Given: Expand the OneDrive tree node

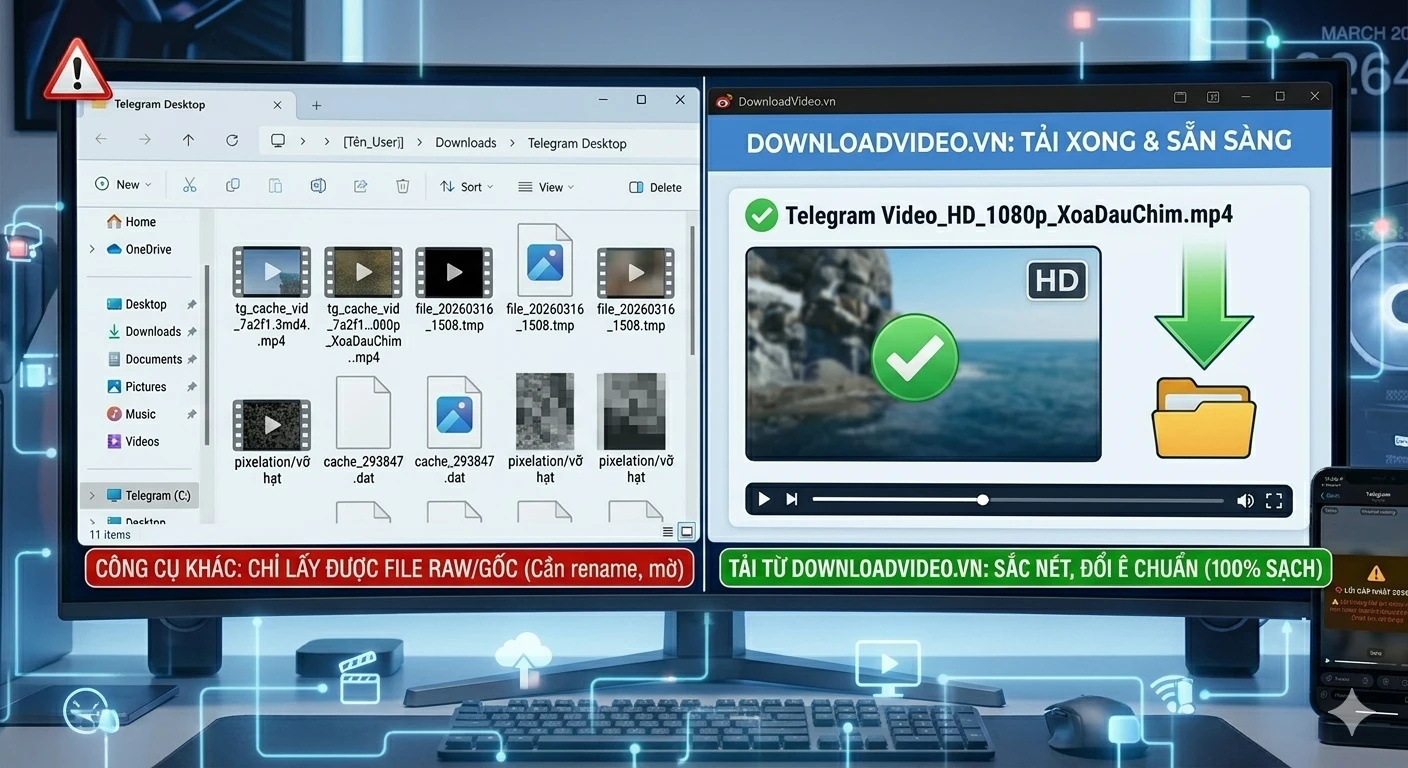Looking at the screenshot, I should 92,249.
